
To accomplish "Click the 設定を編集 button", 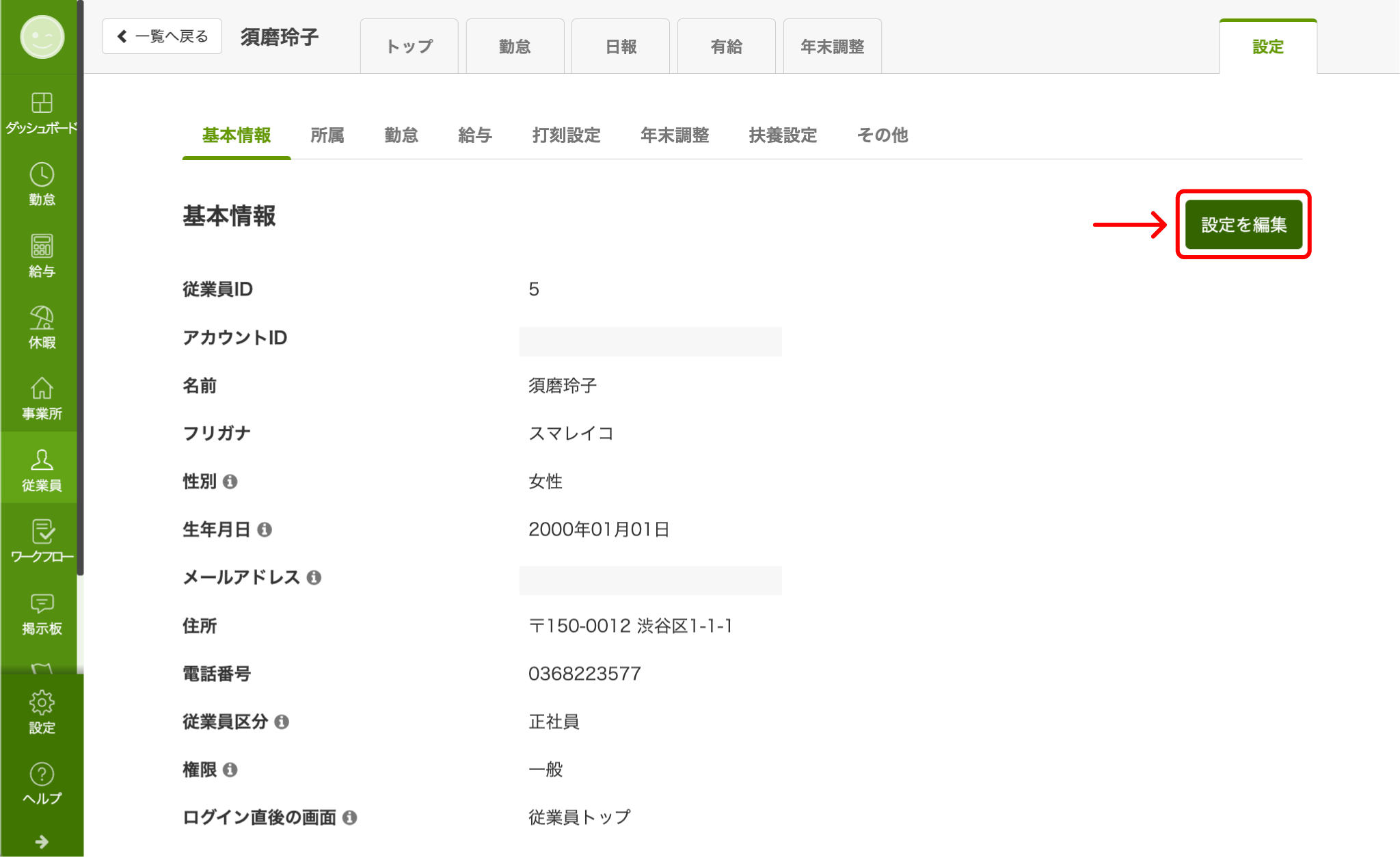I will point(1243,224).
